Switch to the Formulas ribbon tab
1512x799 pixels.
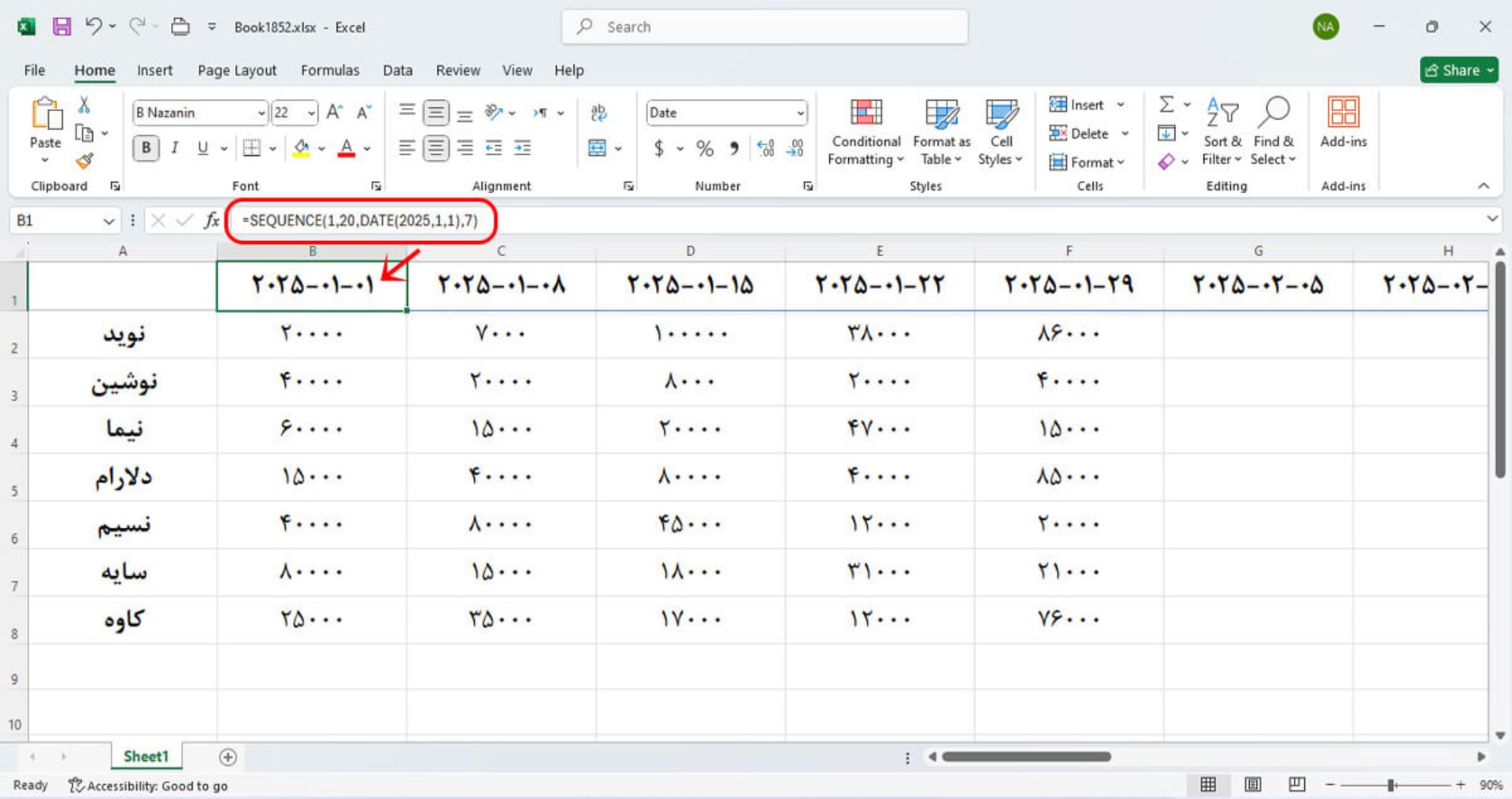pyautogui.click(x=330, y=70)
